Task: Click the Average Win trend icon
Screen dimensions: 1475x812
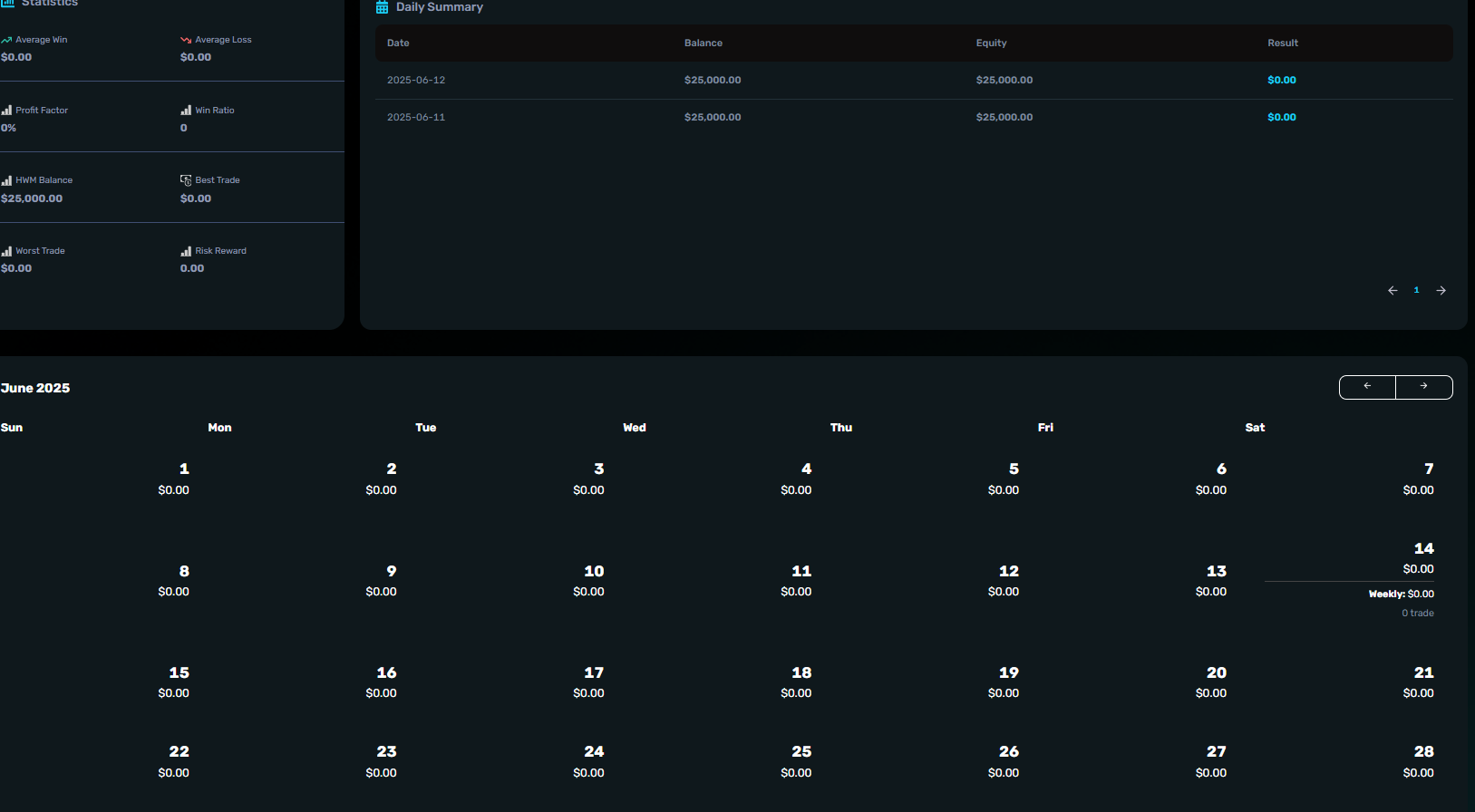Action: (6, 40)
